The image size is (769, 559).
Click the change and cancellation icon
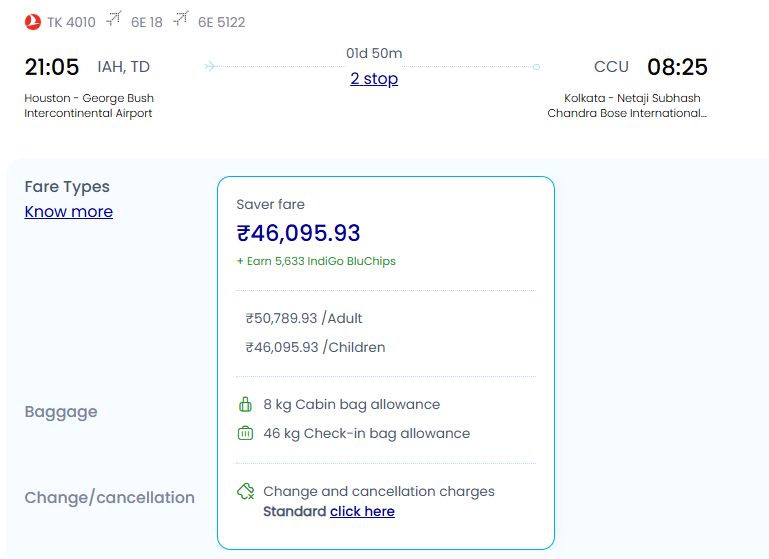pyautogui.click(x=245, y=492)
